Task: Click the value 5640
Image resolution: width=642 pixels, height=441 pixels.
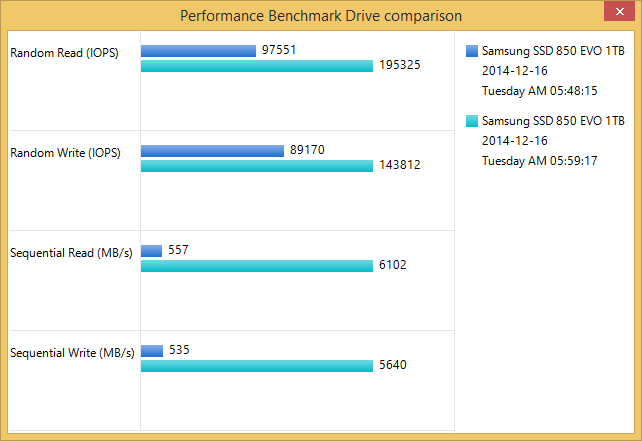Action: pos(393,365)
